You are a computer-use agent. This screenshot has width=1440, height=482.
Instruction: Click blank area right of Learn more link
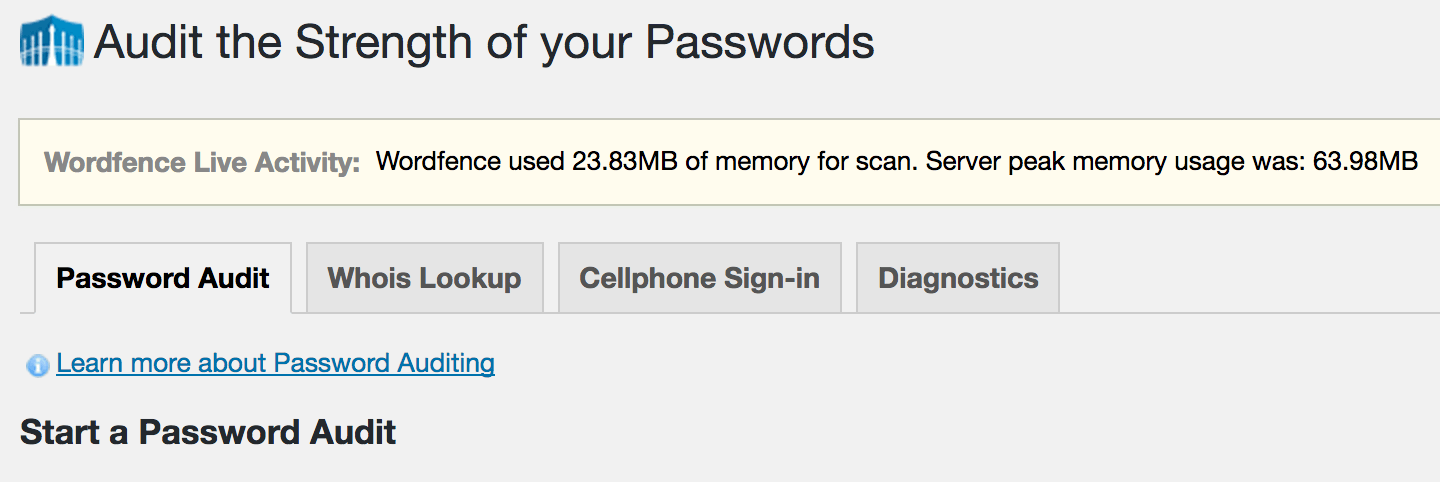point(900,364)
